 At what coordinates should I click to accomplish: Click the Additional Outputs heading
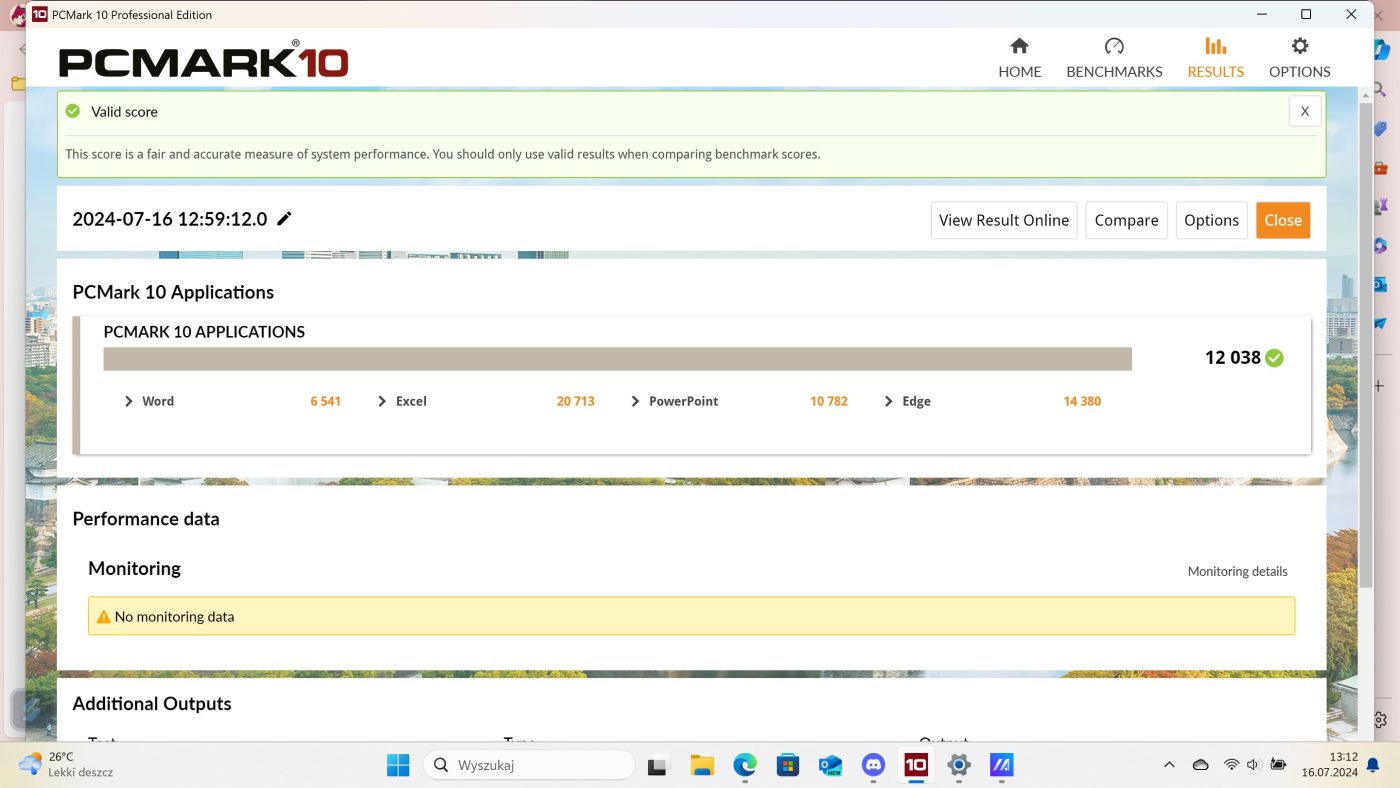point(152,704)
